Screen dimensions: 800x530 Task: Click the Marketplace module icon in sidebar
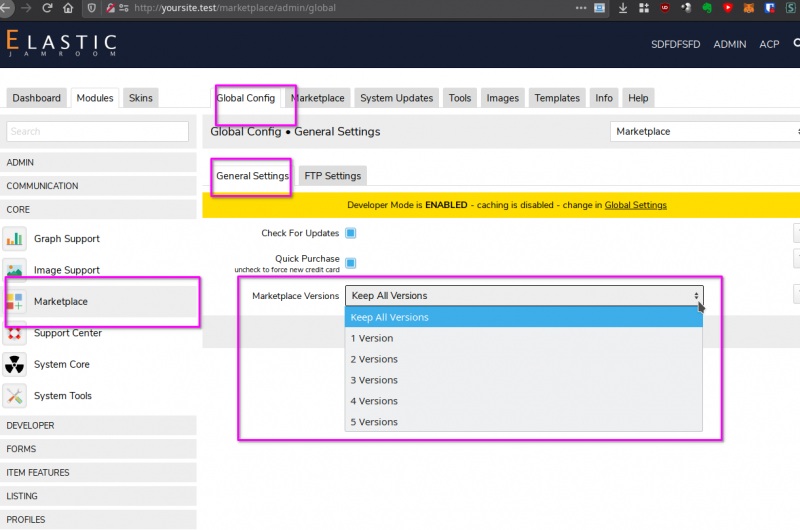pos(15,301)
